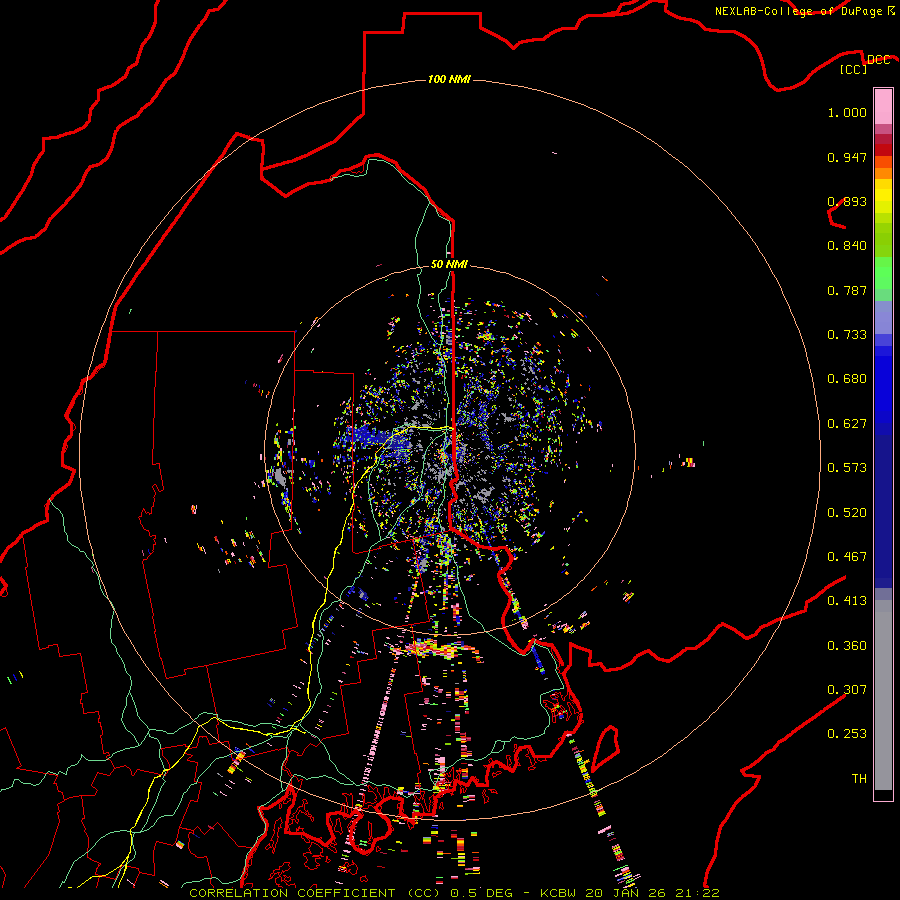
Task: Click the 0.413 legend value
Action: pos(847,601)
